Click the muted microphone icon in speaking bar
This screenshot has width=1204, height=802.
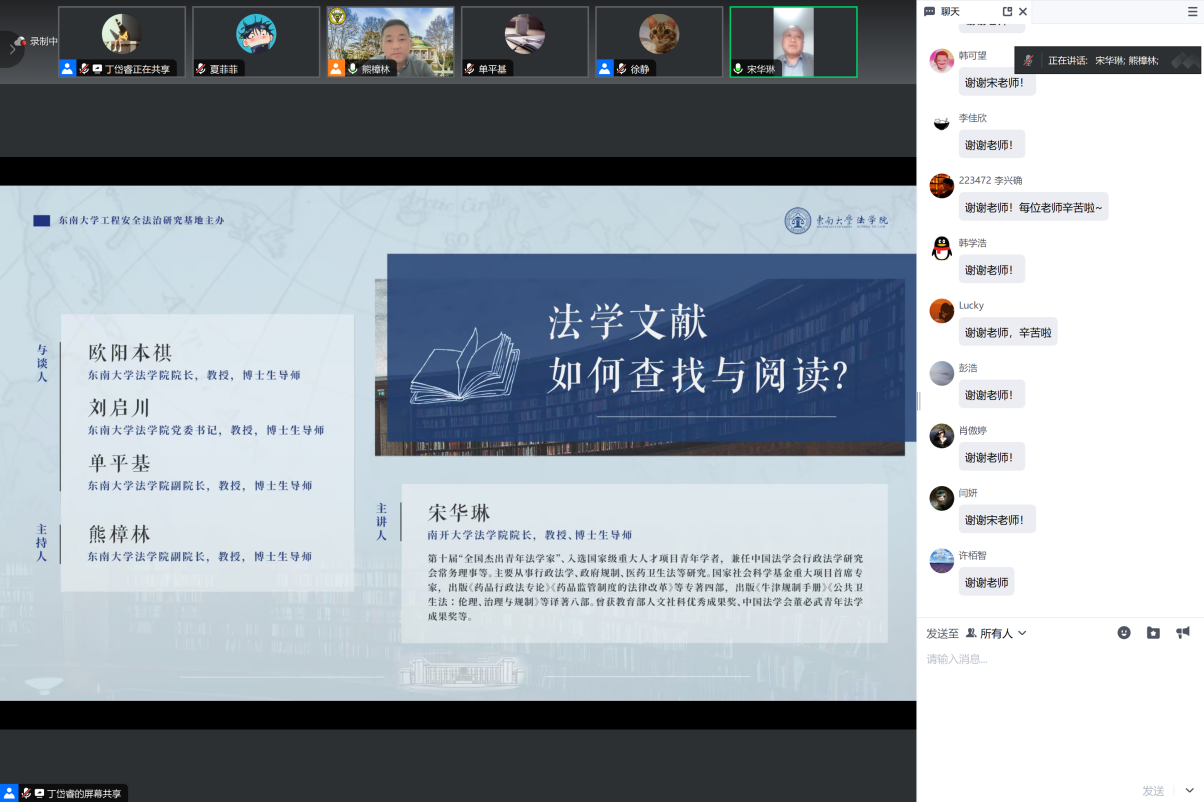click(1028, 60)
